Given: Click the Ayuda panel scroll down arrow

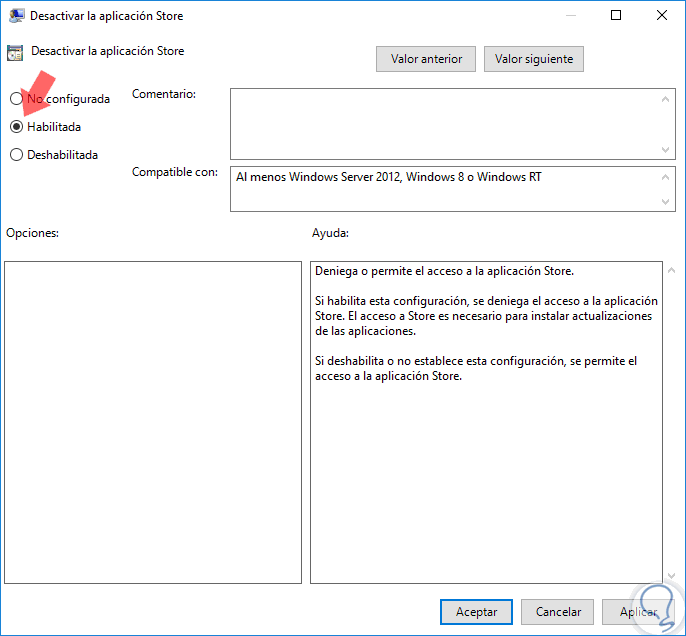Looking at the screenshot, I should tap(671, 576).
